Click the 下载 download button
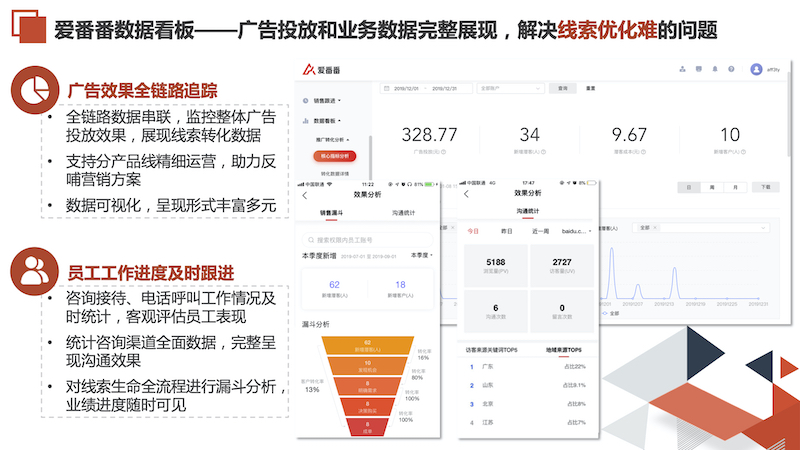 [x=766, y=187]
